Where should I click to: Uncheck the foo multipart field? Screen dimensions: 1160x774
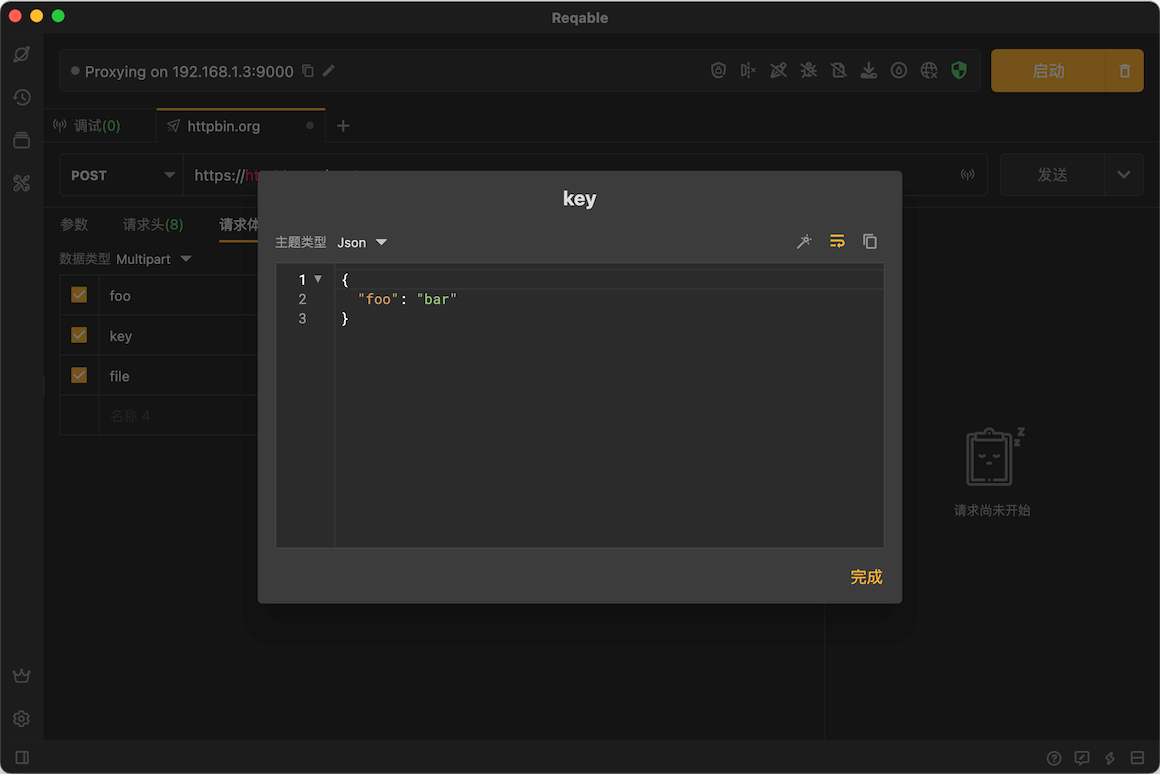(79, 295)
